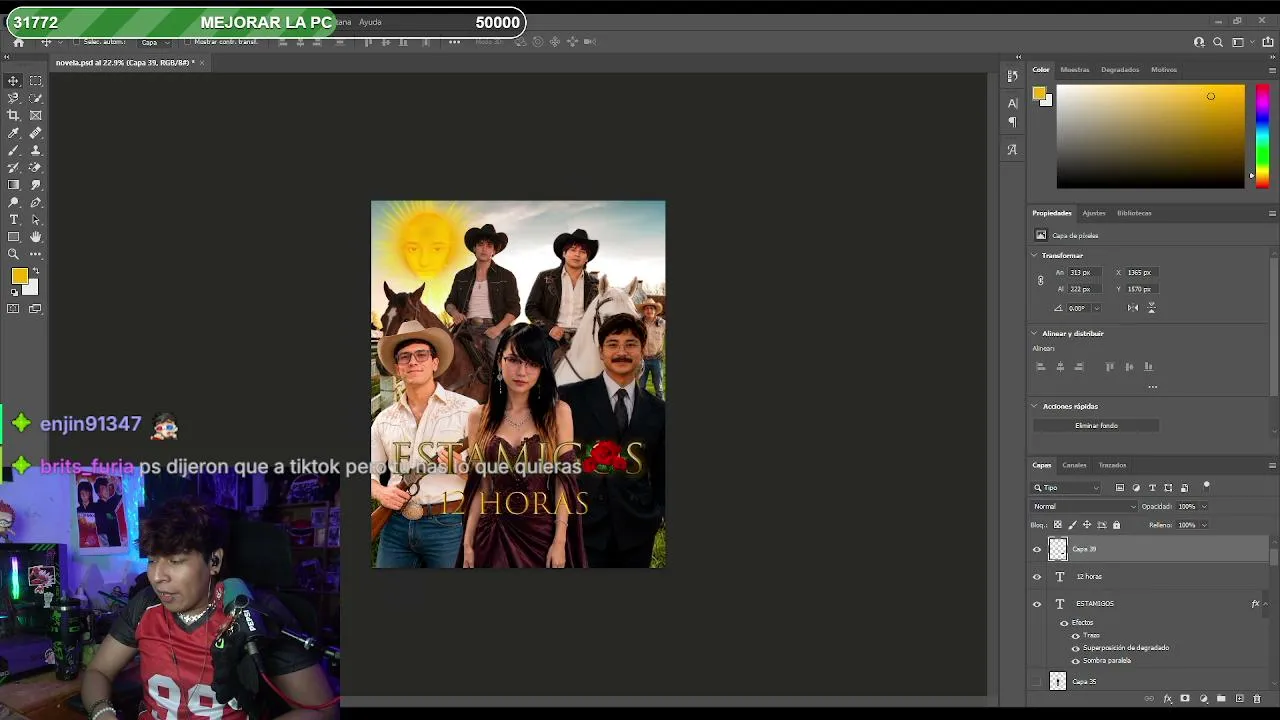The width and height of the screenshot is (1280, 720).
Task: Toggle Superposición de degradado effect visibility
Action: coord(1076,648)
